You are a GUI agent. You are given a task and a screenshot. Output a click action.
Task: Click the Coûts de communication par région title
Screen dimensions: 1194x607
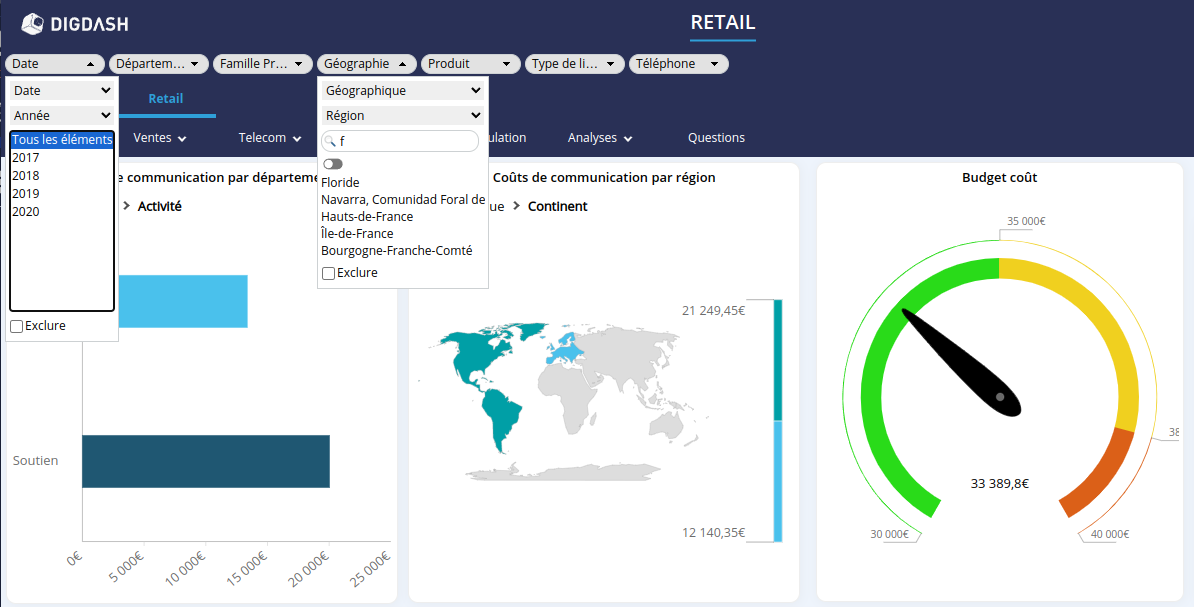[604, 177]
